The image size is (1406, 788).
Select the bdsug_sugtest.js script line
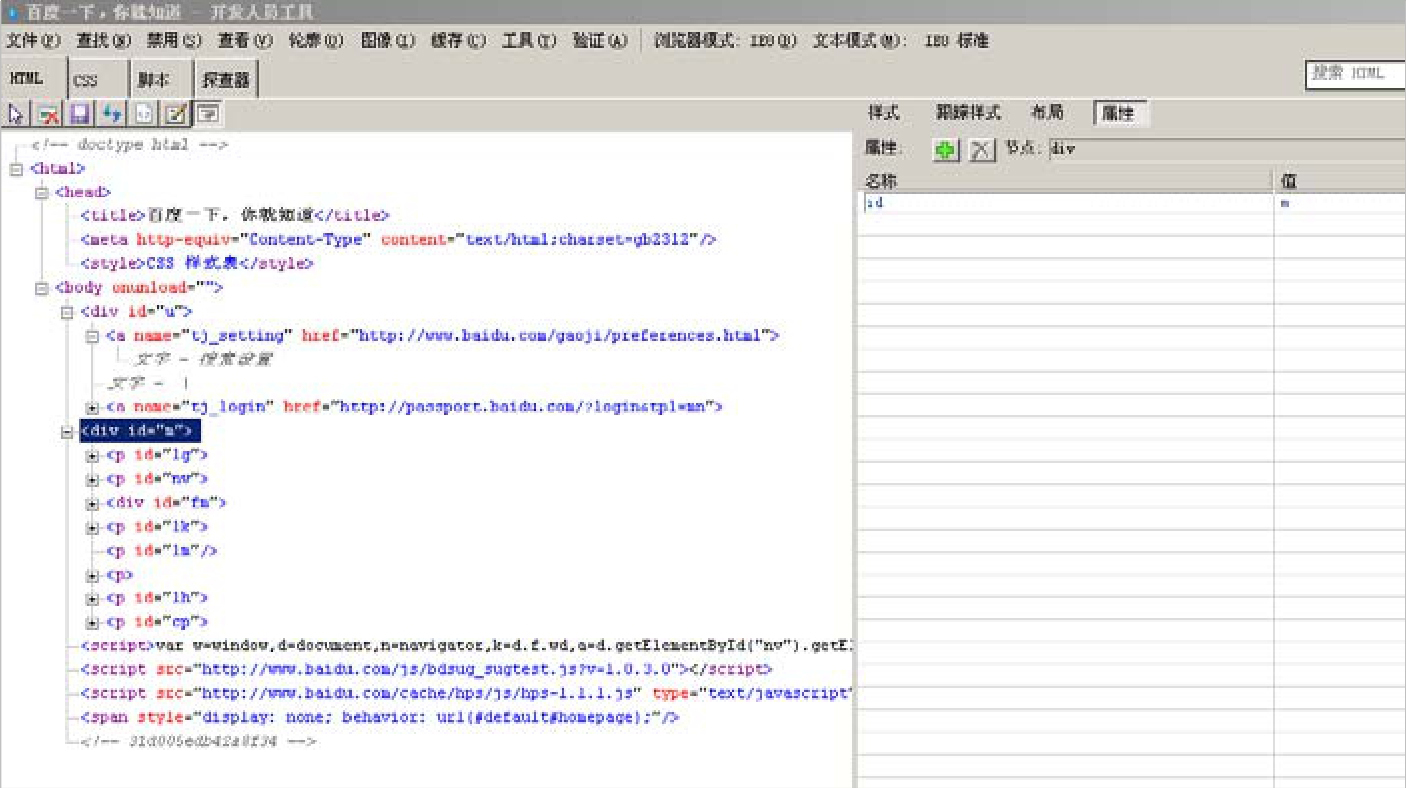pyautogui.click(x=426, y=669)
